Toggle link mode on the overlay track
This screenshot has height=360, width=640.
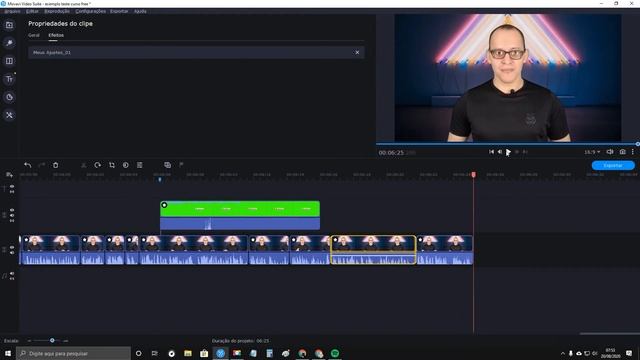12,220
